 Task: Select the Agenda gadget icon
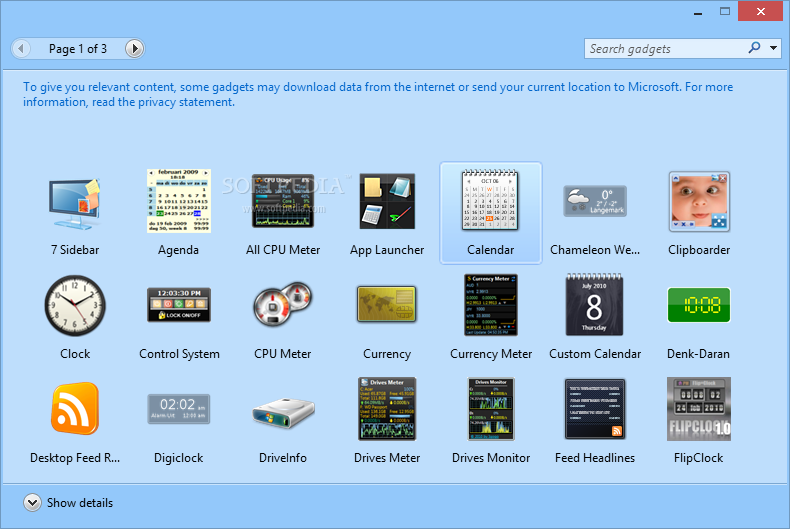click(x=179, y=201)
